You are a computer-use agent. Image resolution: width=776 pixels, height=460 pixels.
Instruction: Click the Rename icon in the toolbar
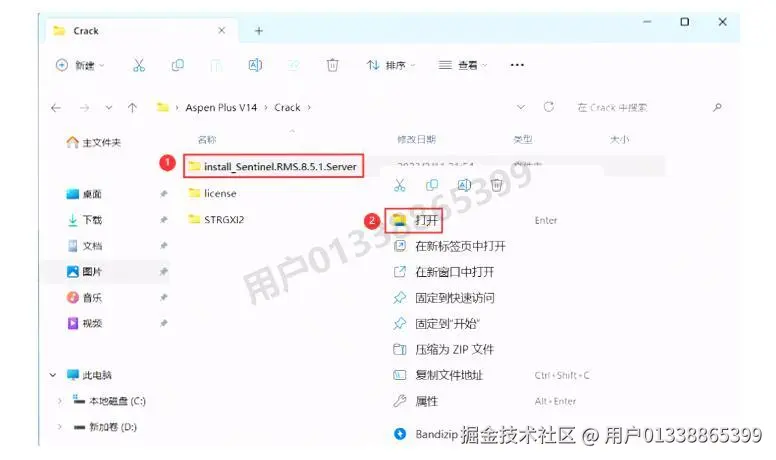coord(255,65)
